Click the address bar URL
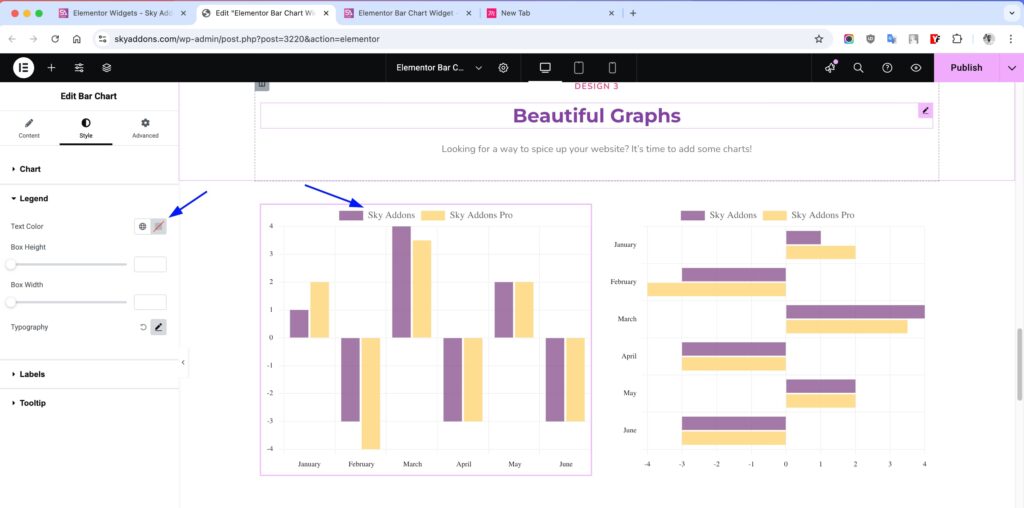 (247, 39)
